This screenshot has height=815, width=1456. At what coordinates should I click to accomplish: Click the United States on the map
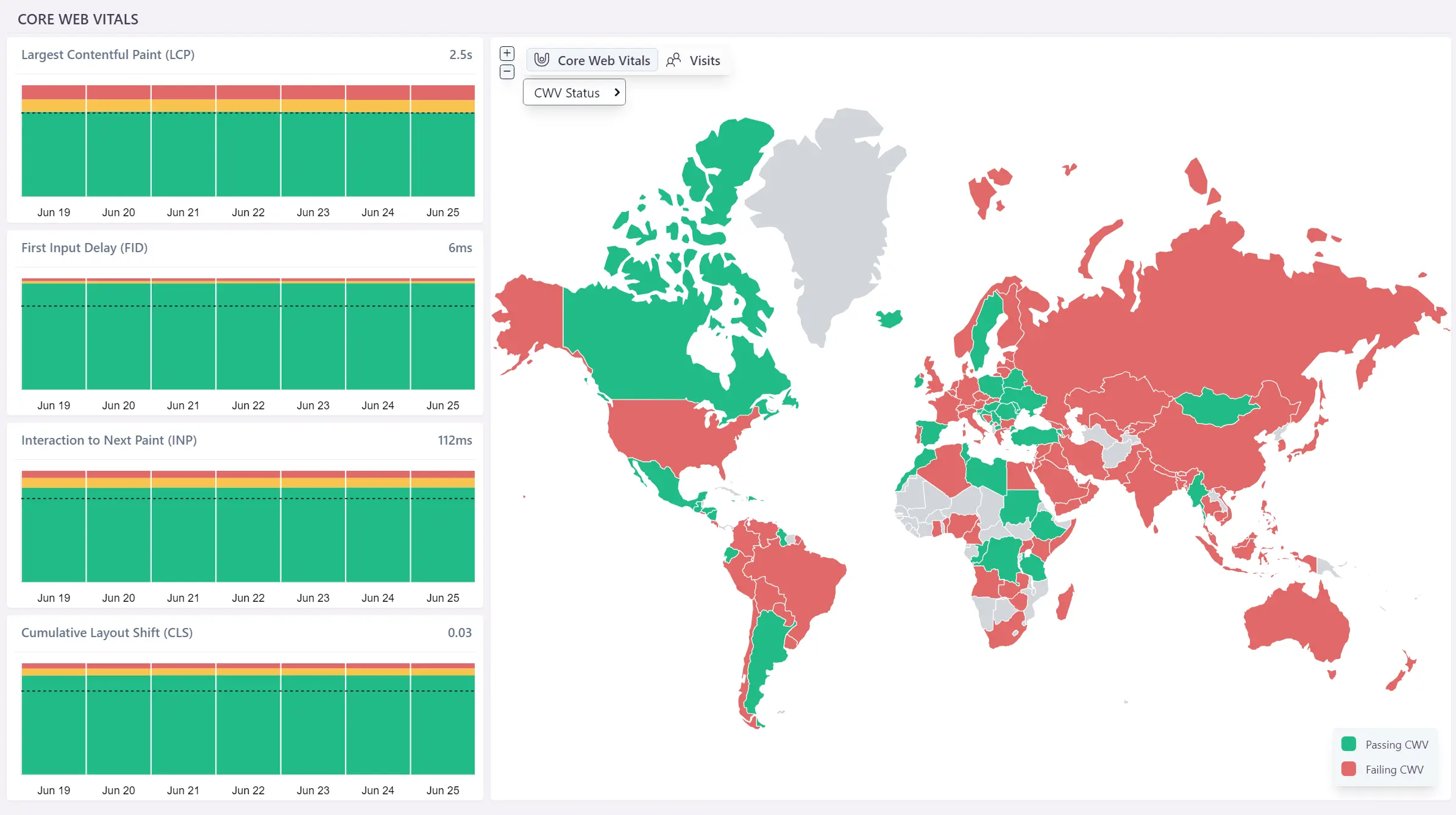coord(670,432)
